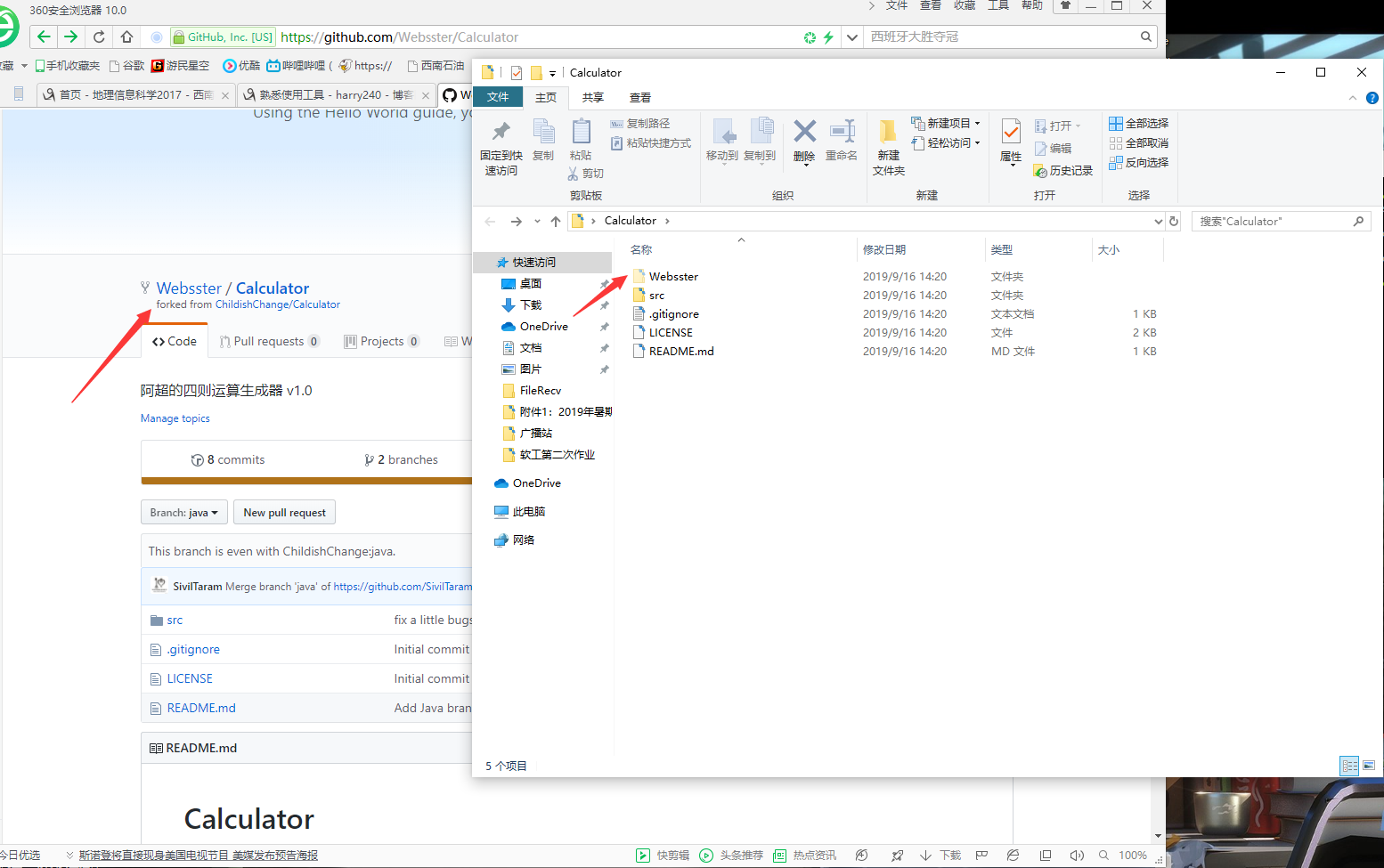Open browser address bar dropdown arrow
Viewport: 1384px width, 868px height.
(852, 37)
